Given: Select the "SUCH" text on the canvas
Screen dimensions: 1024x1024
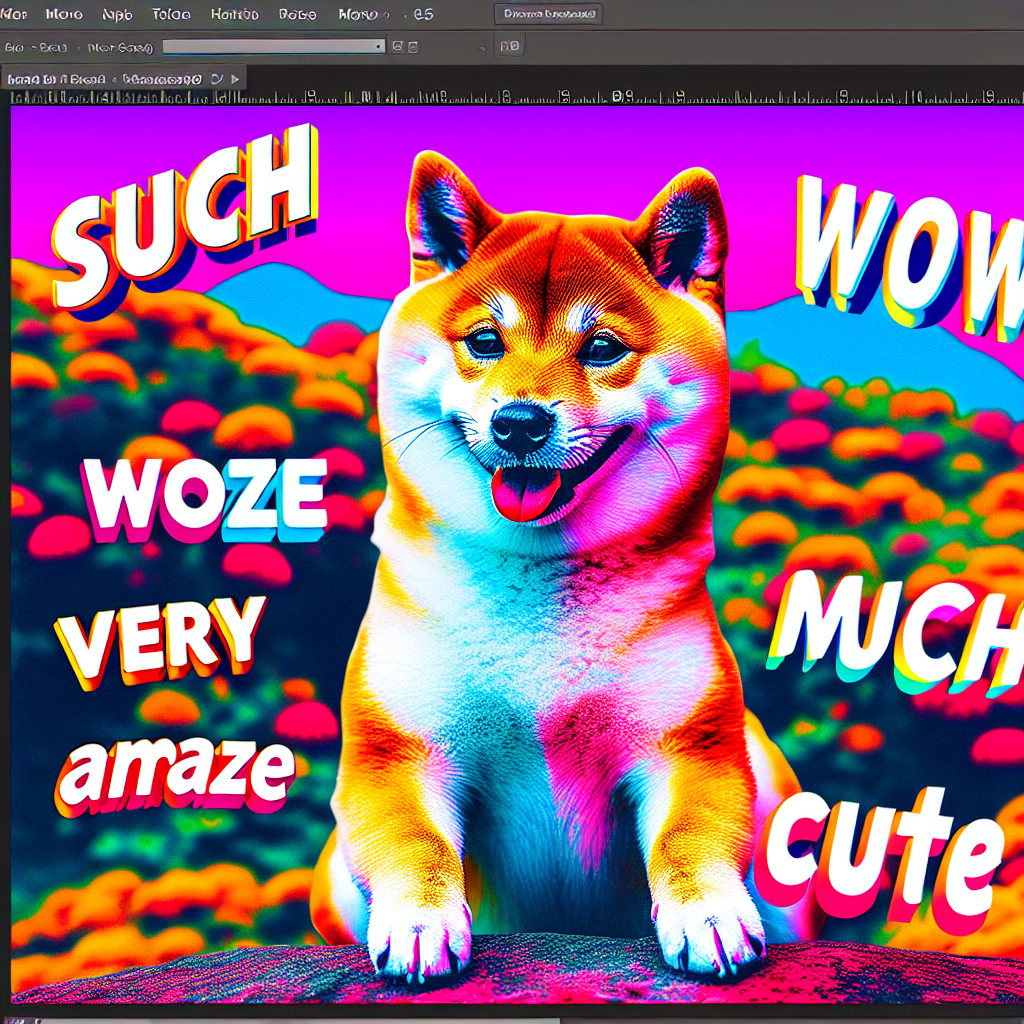Looking at the screenshot, I should (185, 220).
